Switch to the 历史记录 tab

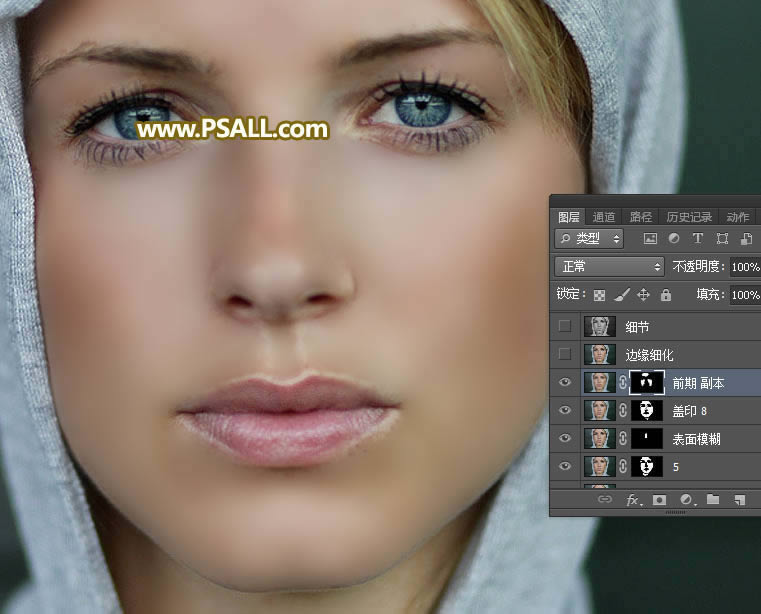[x=689, y=217]
